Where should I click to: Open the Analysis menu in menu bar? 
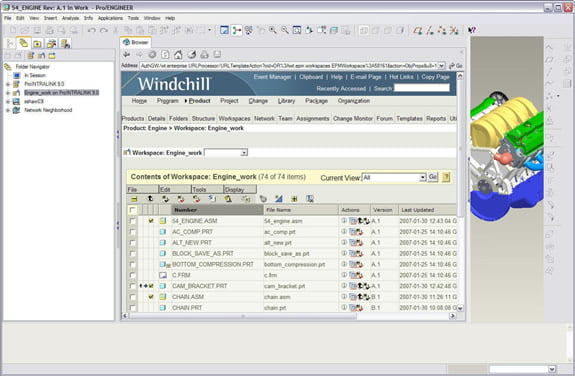[x=70, y=18]
